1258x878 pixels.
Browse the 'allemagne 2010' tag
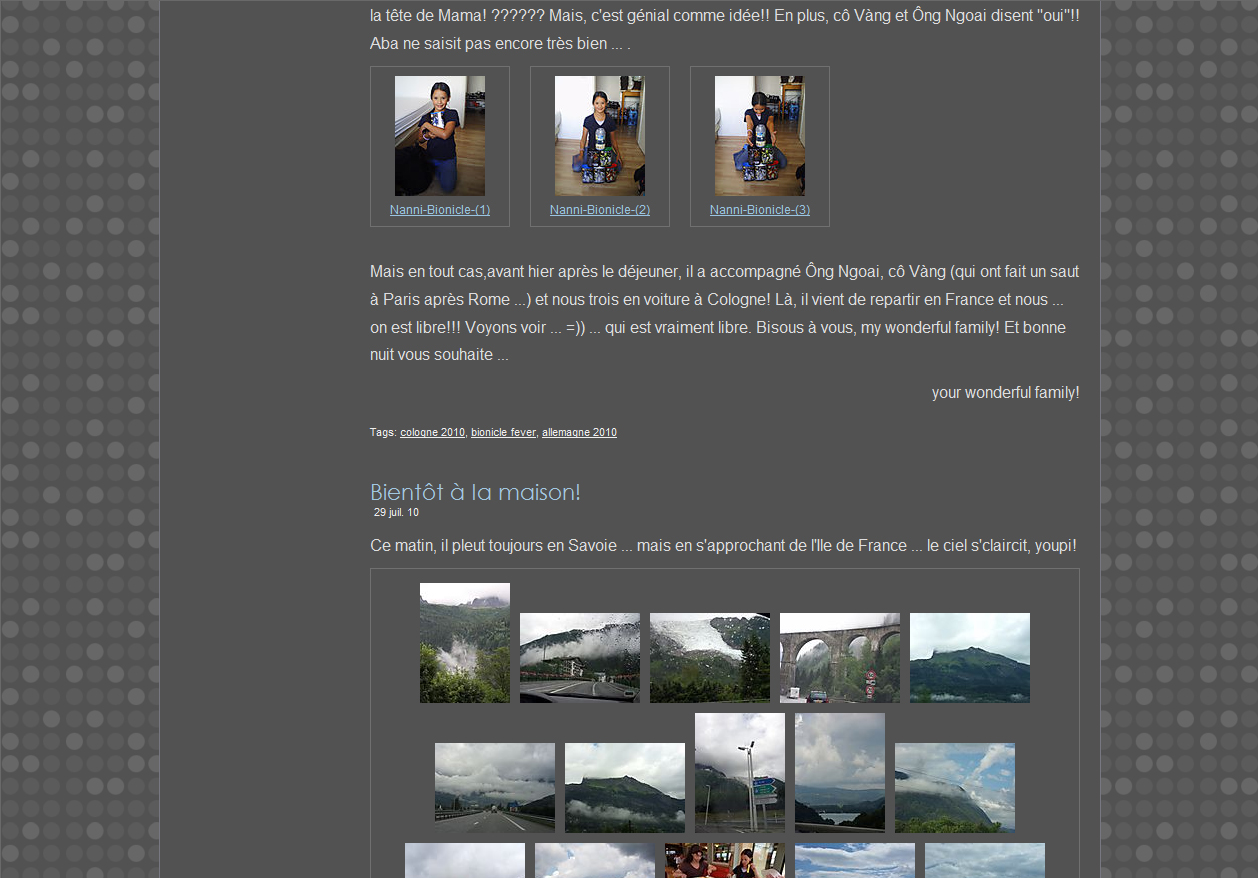coord(579,433)
